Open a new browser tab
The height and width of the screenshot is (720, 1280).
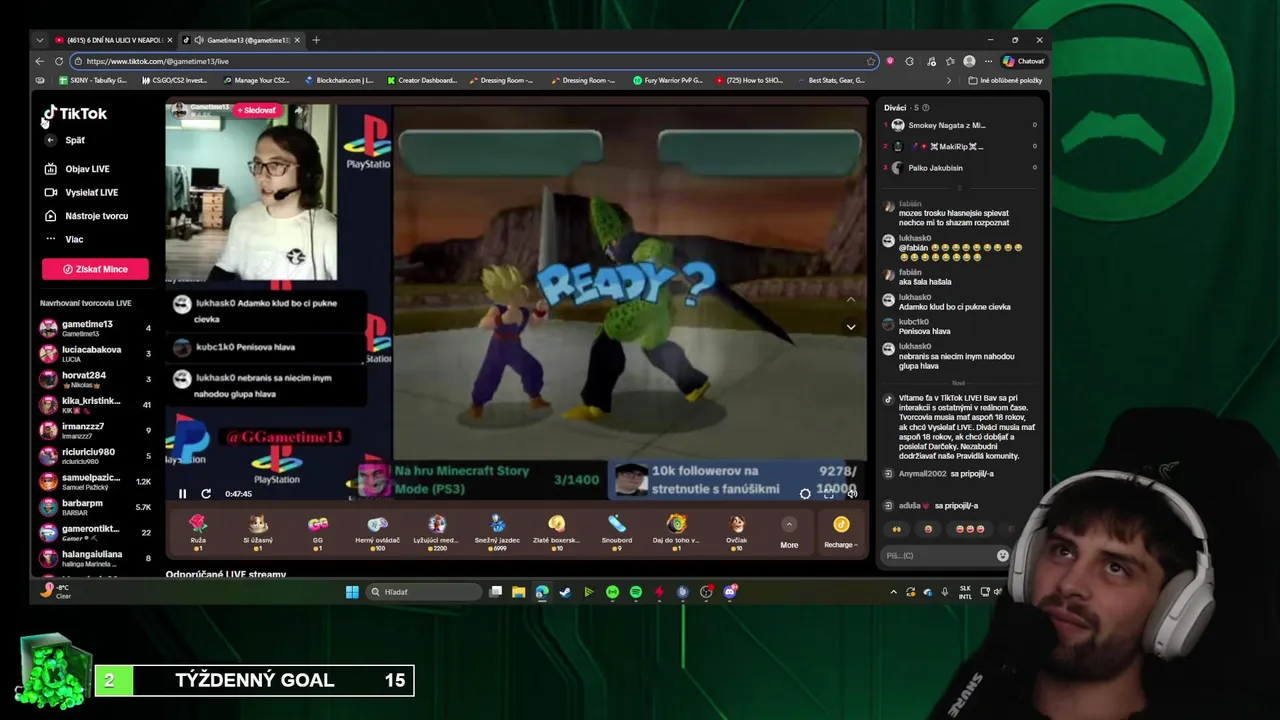point(316,40)
